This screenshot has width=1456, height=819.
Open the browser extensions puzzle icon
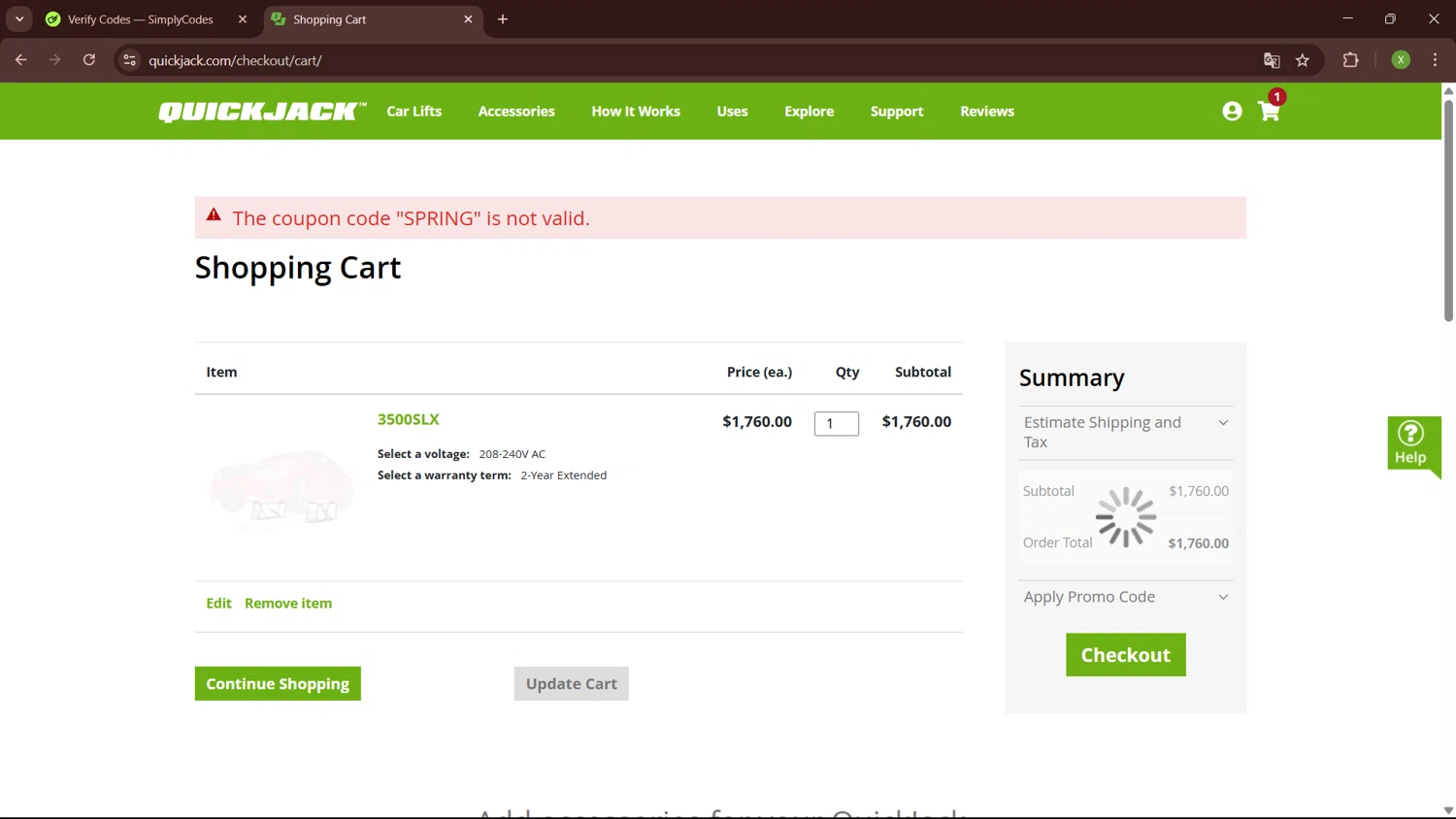(1350, 60)
